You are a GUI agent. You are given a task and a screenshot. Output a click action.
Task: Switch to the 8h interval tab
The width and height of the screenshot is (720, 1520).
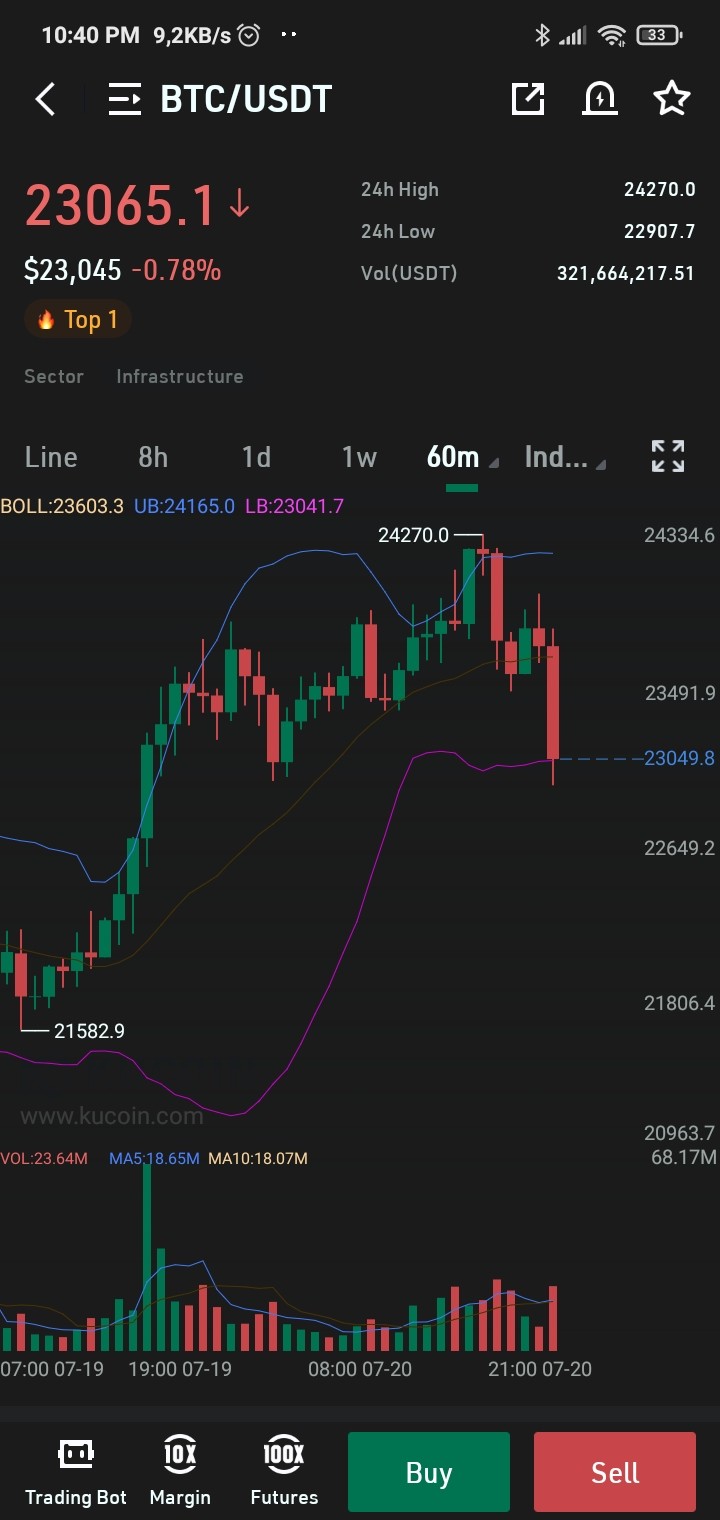[153, 457]
